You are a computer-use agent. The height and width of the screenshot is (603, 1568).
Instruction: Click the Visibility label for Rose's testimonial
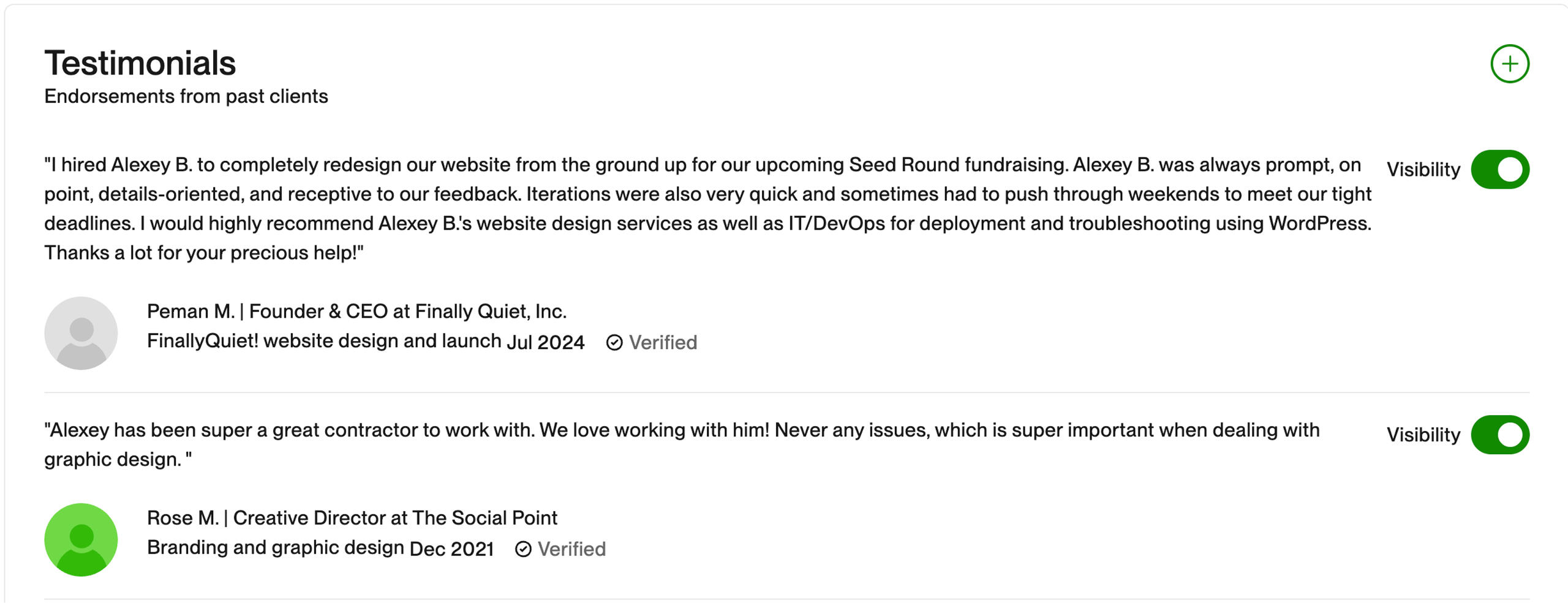tap(1423, 435)
